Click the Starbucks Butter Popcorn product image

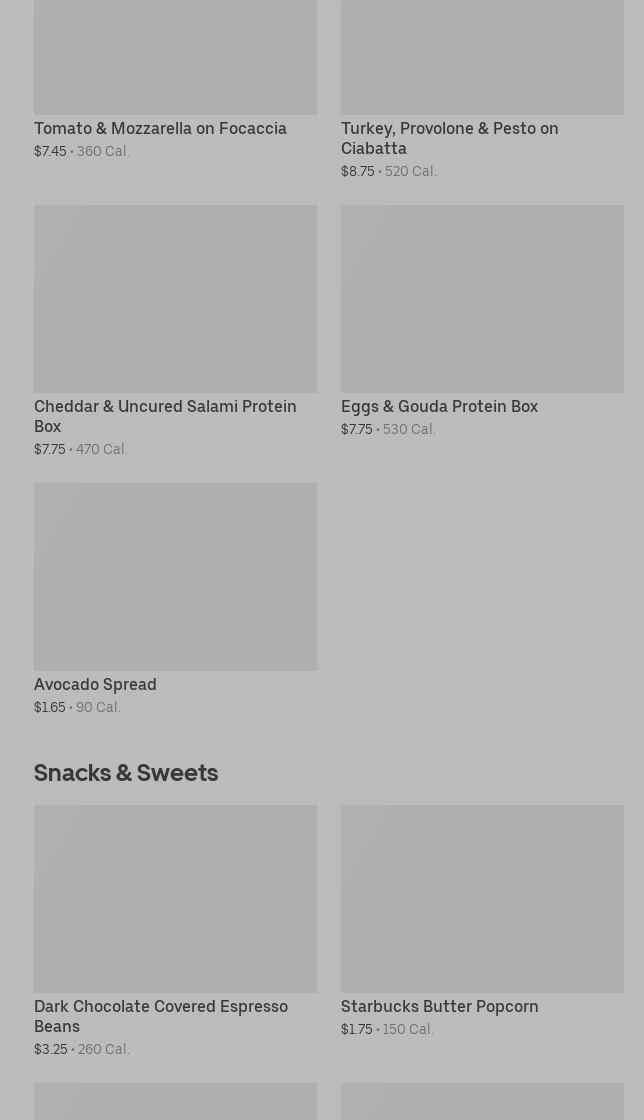[x=482, y=899]
